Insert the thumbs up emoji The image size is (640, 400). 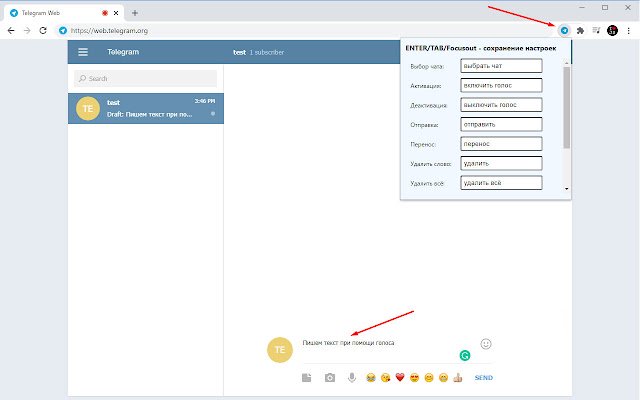(x=458, y=378)
